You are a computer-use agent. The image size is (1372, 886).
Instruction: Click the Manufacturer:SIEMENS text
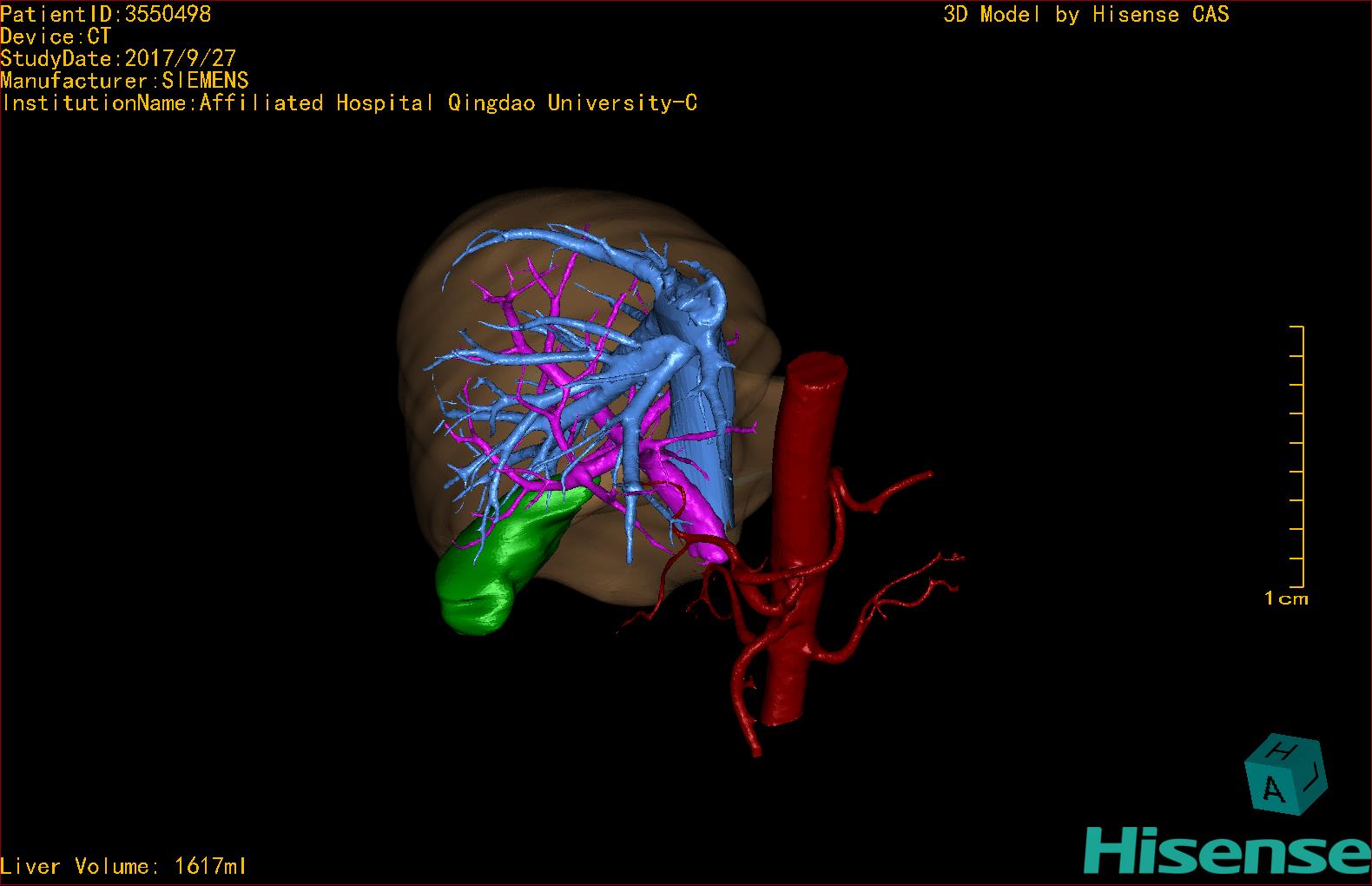(125, 81)
